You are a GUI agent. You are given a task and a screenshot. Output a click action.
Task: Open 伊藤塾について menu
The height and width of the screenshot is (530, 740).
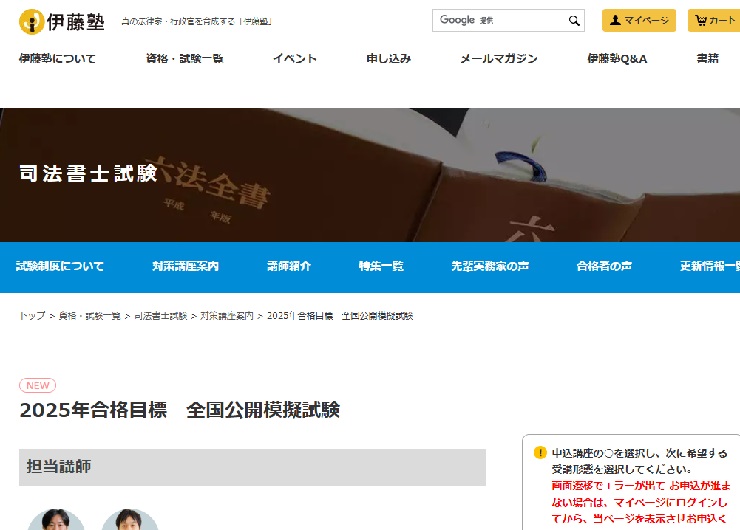click(57, 59)
